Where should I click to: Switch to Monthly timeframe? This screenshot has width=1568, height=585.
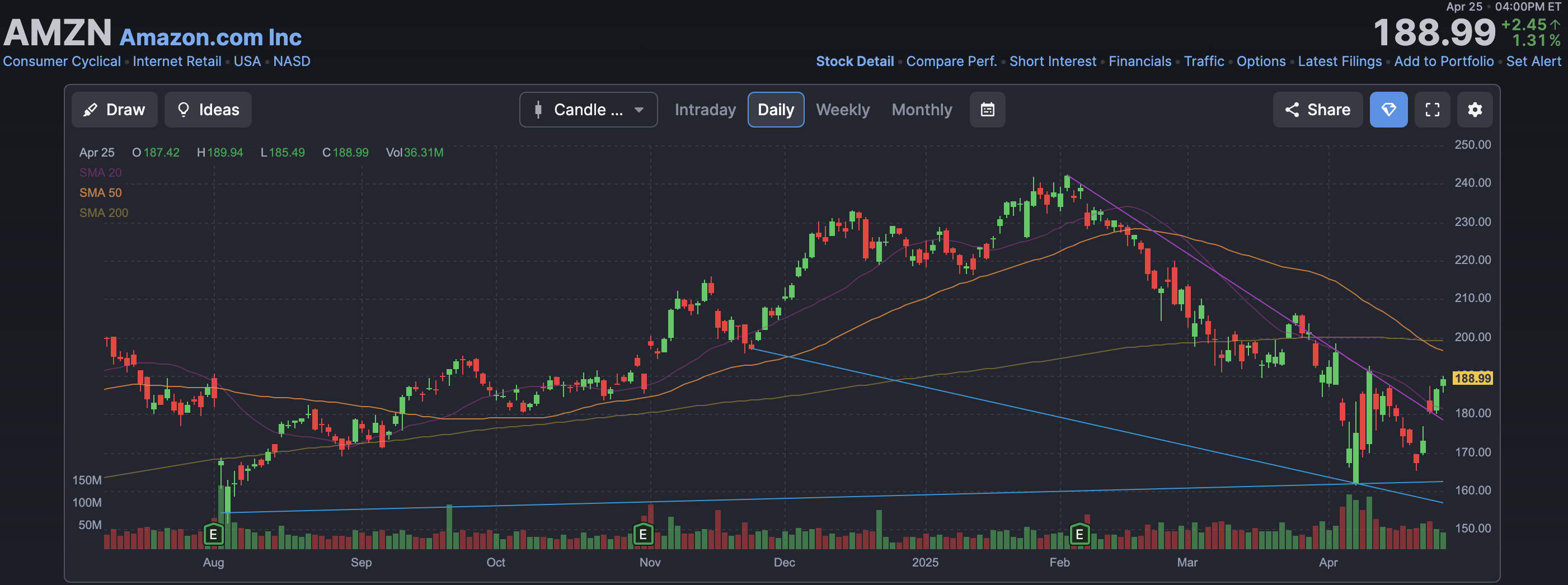coord(922,110)
